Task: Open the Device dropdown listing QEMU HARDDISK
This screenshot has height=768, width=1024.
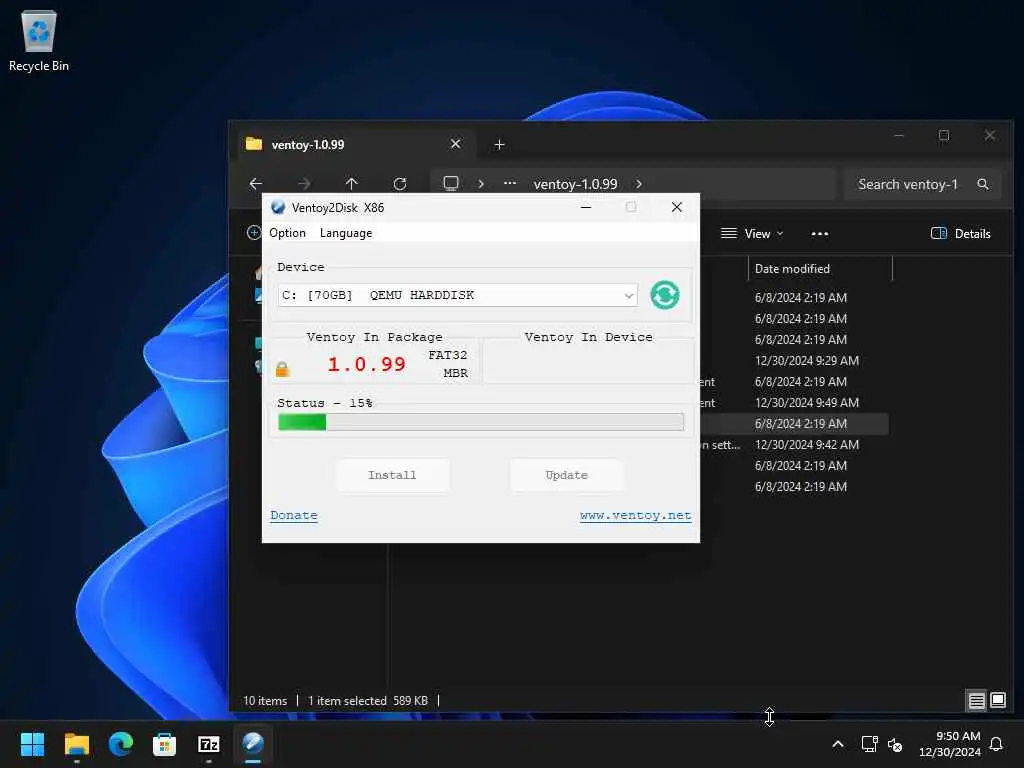Action: tap(457, 295)
